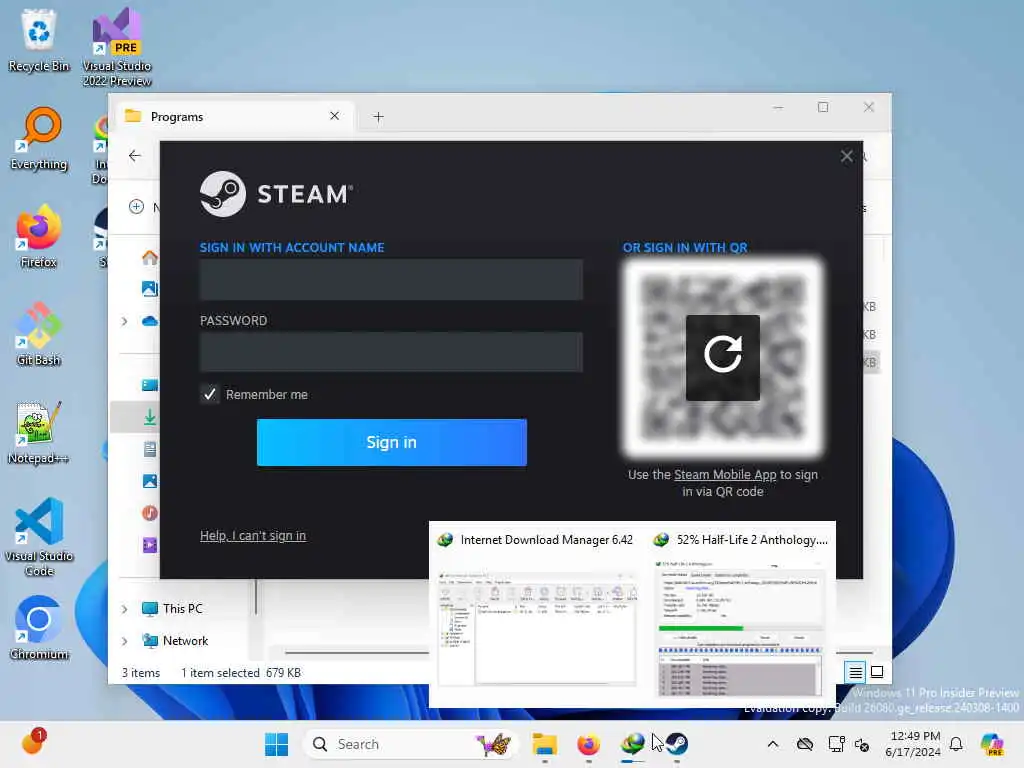This screenshot has height=768, width=1024.
Task: Open the Recycle Bin desktop icon
Action: point(39,40)
